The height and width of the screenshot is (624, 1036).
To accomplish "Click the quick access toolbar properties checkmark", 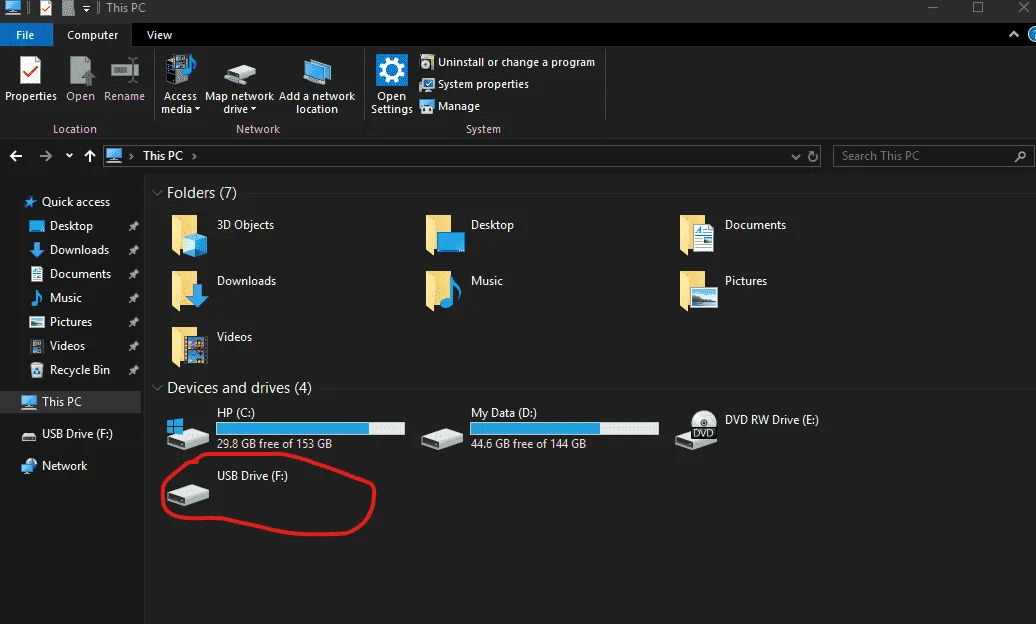I will (x=46, y=8).
